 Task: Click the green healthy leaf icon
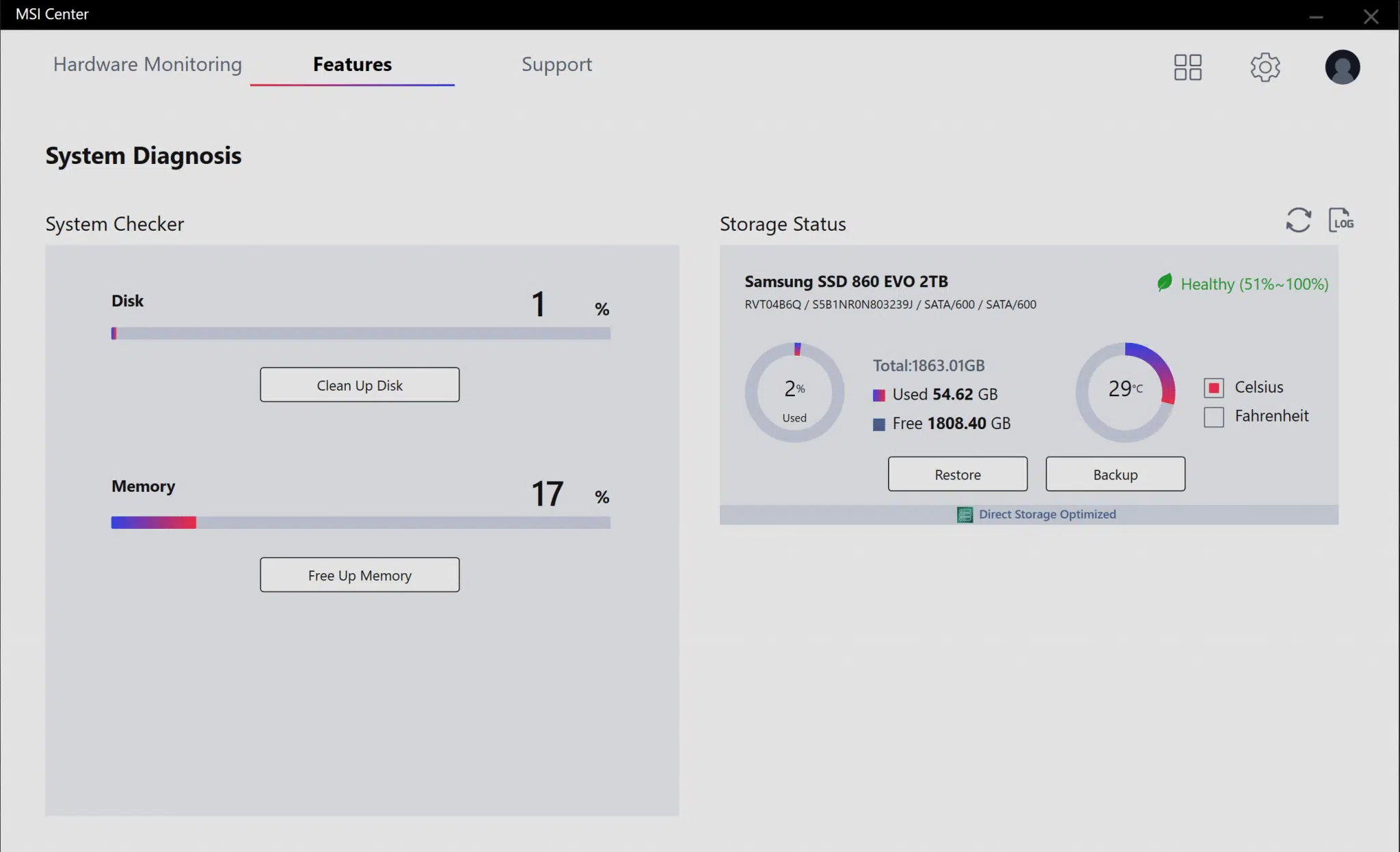1165,282
